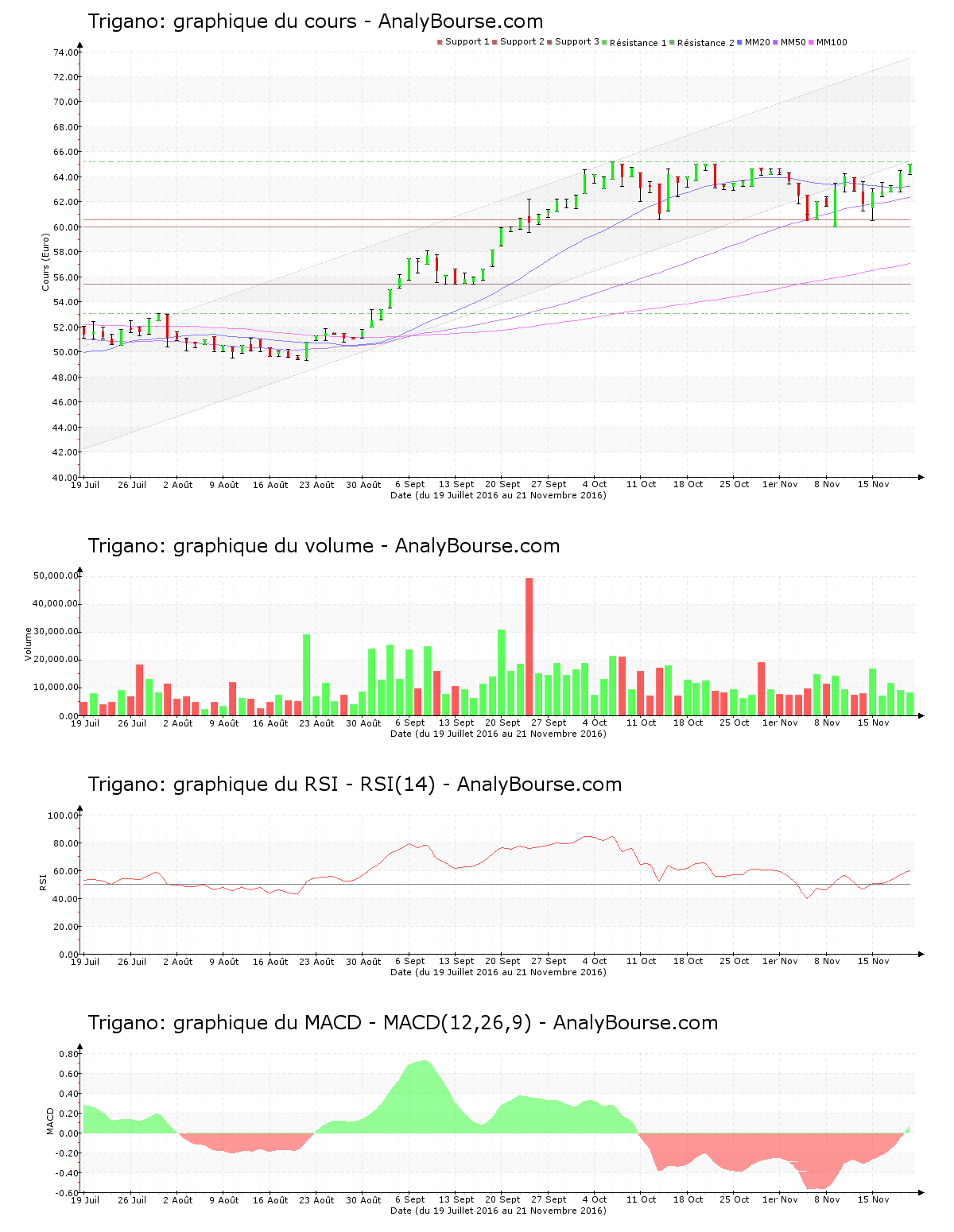The width and height of the screenshot is (954, 1232).
Task: Click the Résistance 1 legend marker
Action: [605, 42]
